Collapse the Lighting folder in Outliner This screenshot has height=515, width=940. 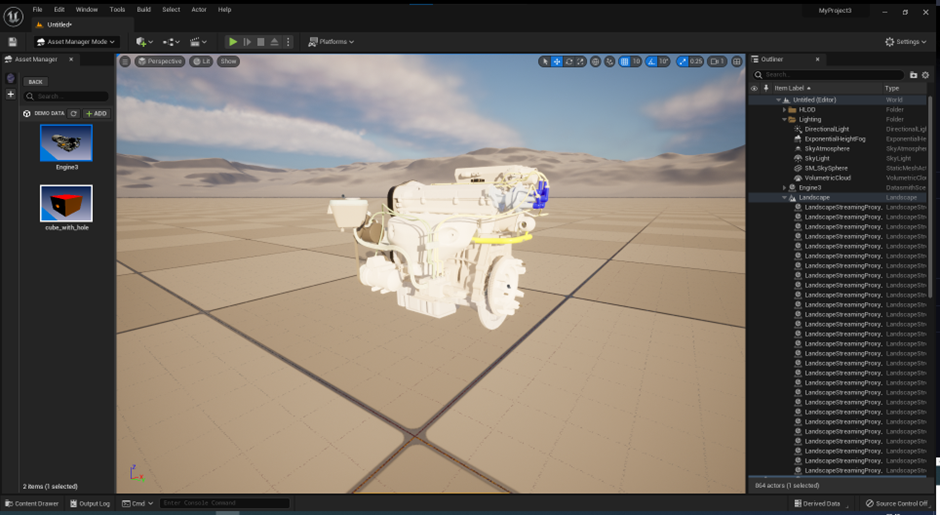pyautogui.click(x=785, y=119)
